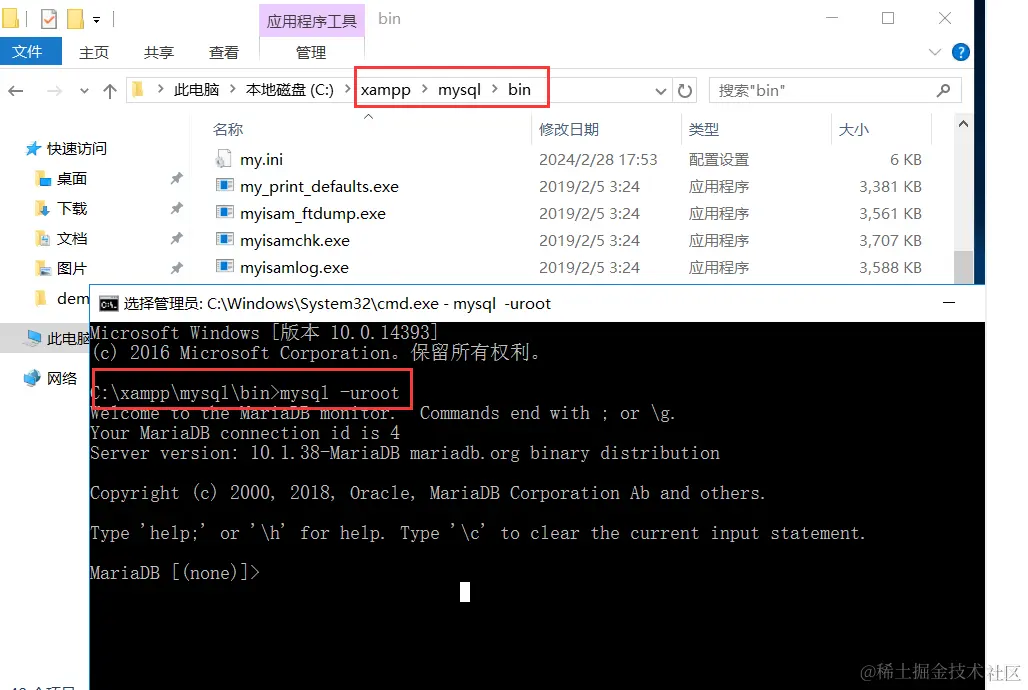Click the properties checkmark quick-access icon
The width and height of the screenshot is (1028, 690).
click(49, 19)
